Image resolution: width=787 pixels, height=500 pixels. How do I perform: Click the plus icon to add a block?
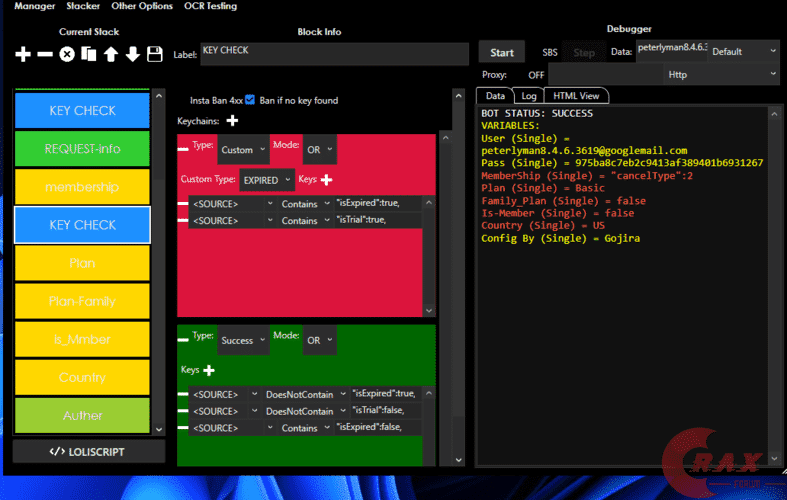point(23,54)
